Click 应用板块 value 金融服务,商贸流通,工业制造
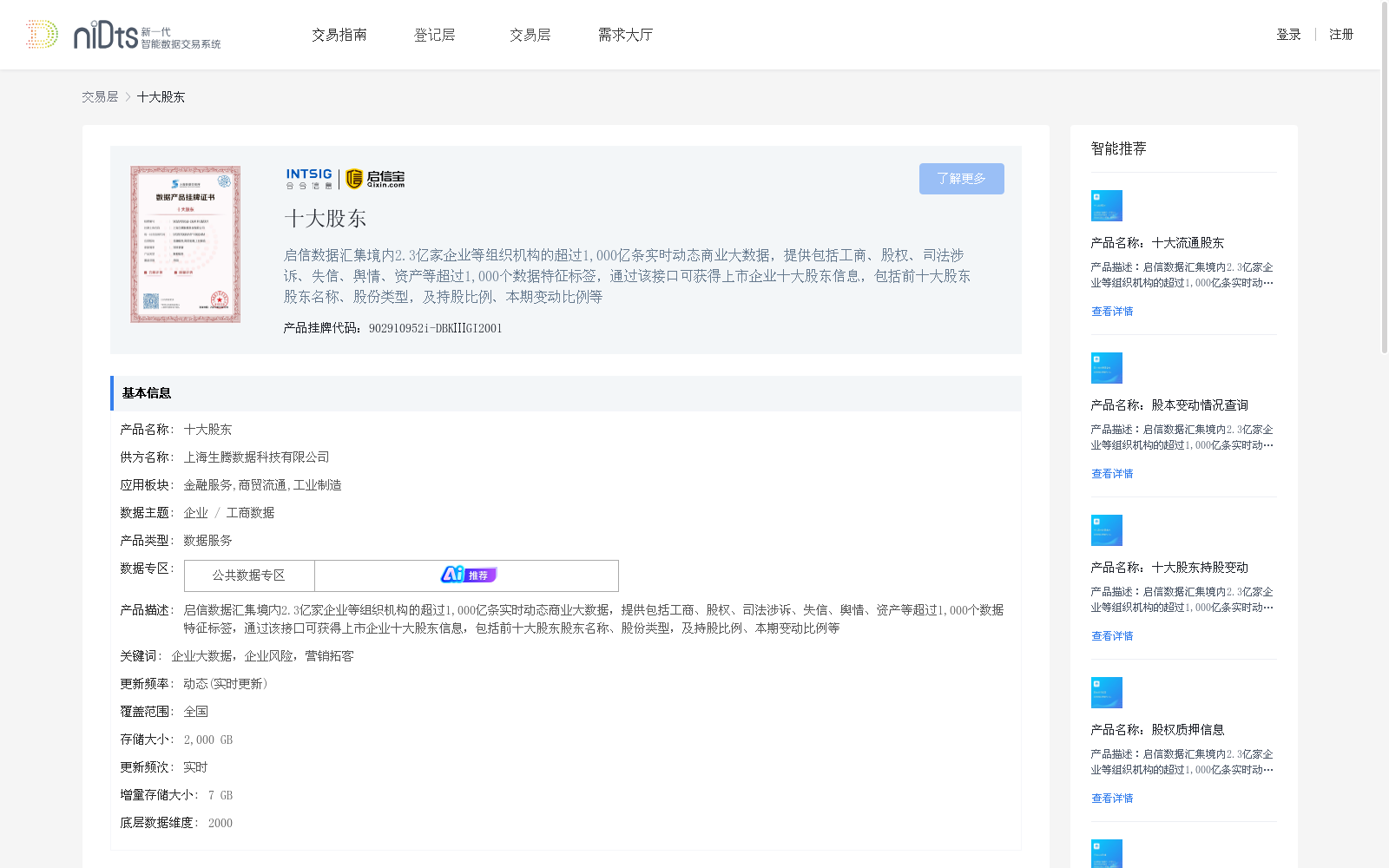1389x868 pixels. [x=262, y=485]
